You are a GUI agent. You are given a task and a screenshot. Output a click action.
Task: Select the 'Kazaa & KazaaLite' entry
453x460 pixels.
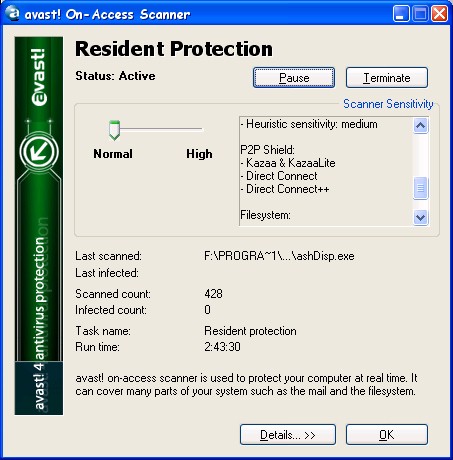click(x=288, y=163)
